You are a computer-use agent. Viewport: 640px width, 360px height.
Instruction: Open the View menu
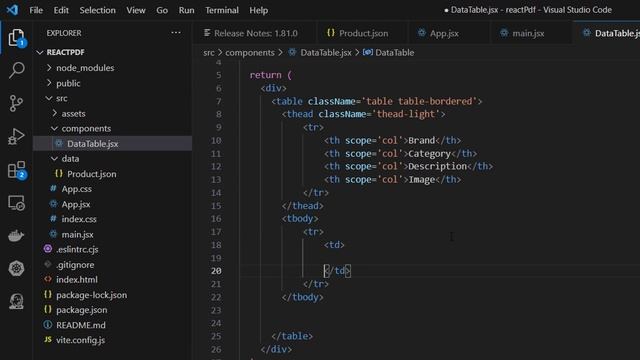click(136, 10)
